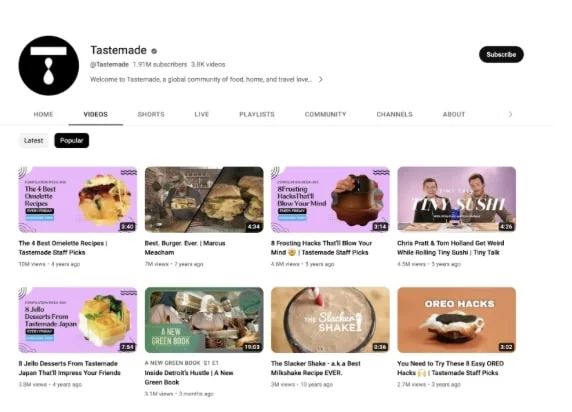Screen dimensions: 572x412
Task: Go to the Community tab
Action: coord(325,114)
